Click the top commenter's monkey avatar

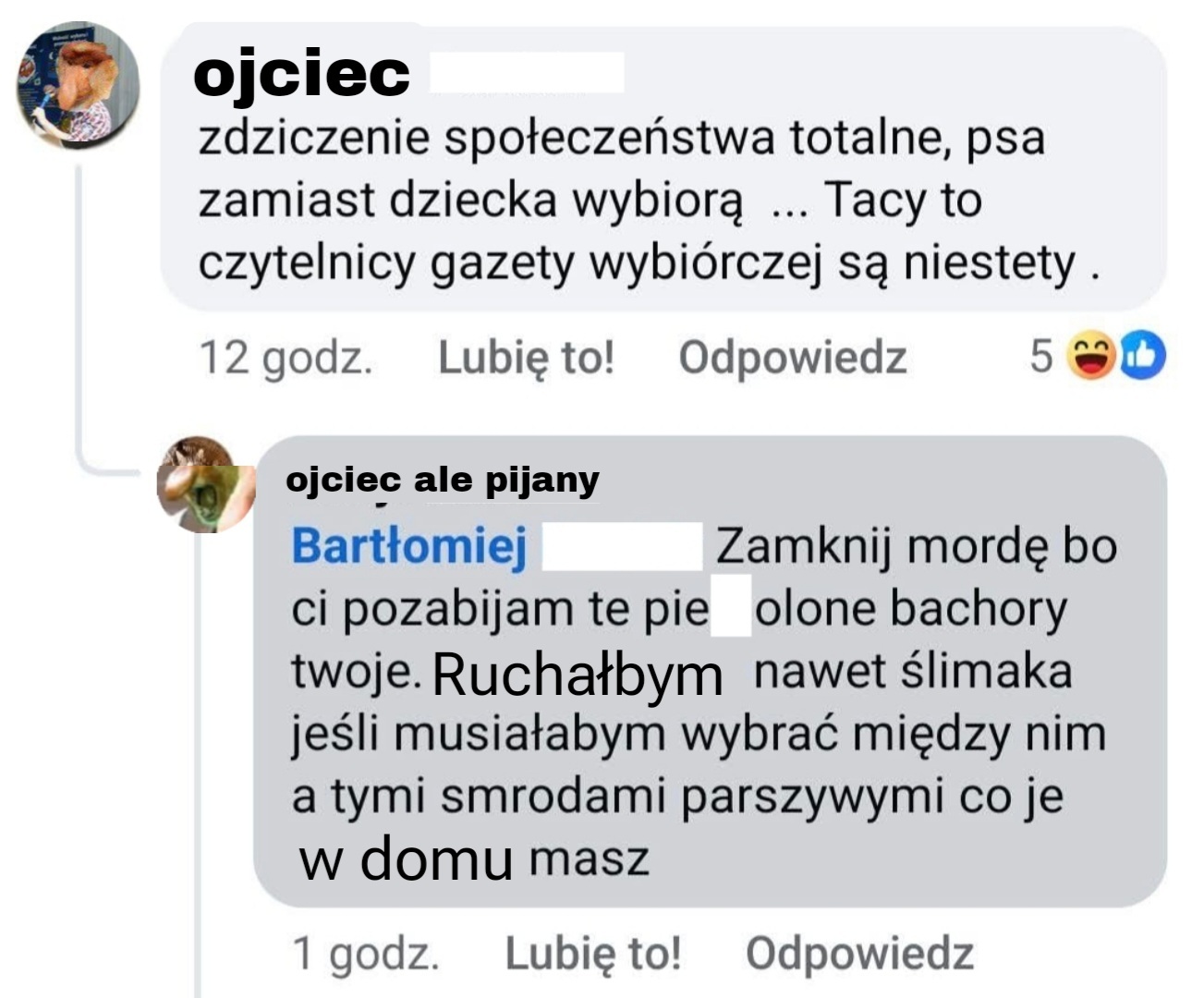point(78,86)
